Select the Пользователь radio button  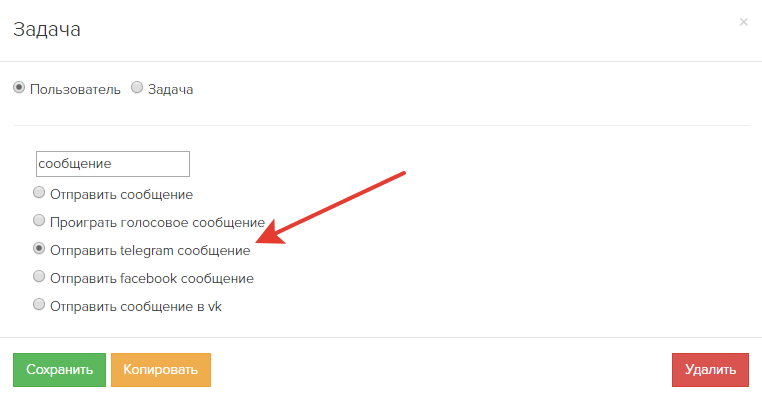pyautogui.click(x=19, y=88)
